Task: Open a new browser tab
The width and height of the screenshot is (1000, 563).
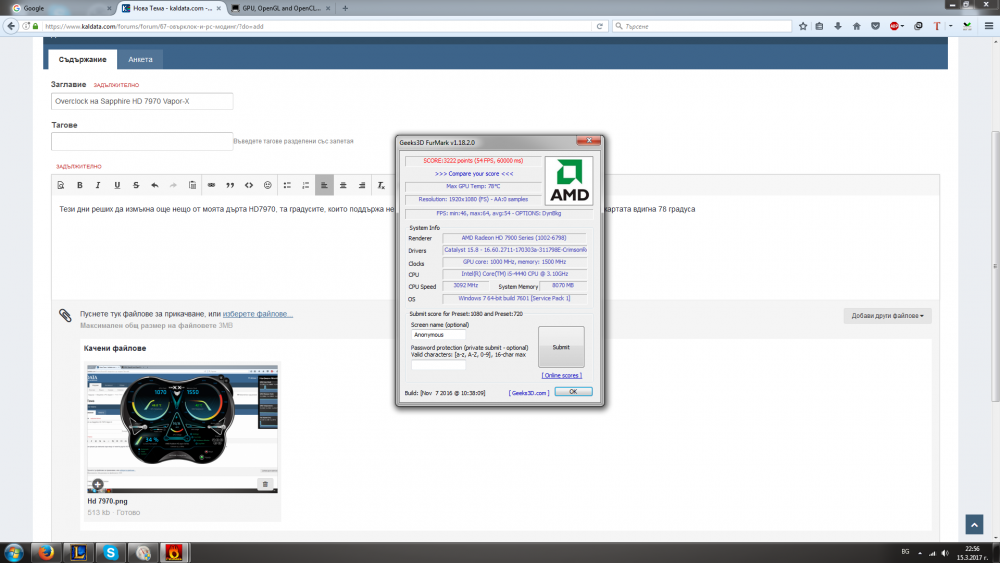Action: (345, 8)
